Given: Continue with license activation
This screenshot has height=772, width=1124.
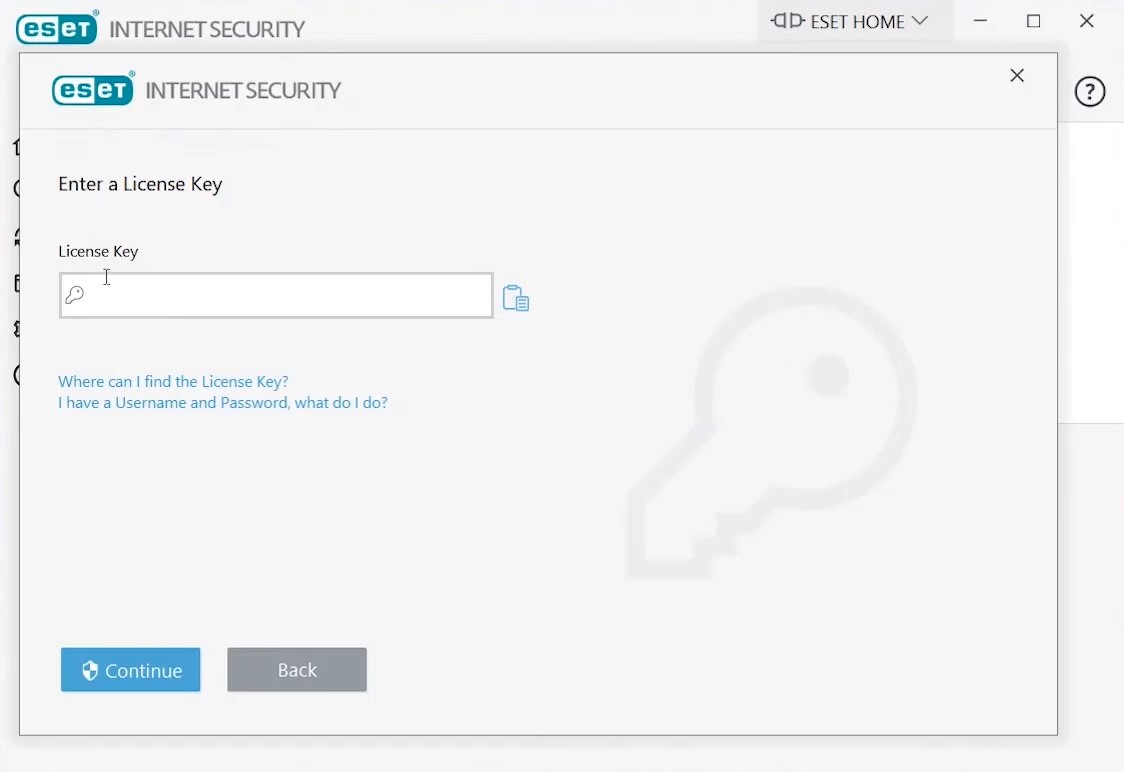Looking at the screenshot, I should (x=130, y=669).
